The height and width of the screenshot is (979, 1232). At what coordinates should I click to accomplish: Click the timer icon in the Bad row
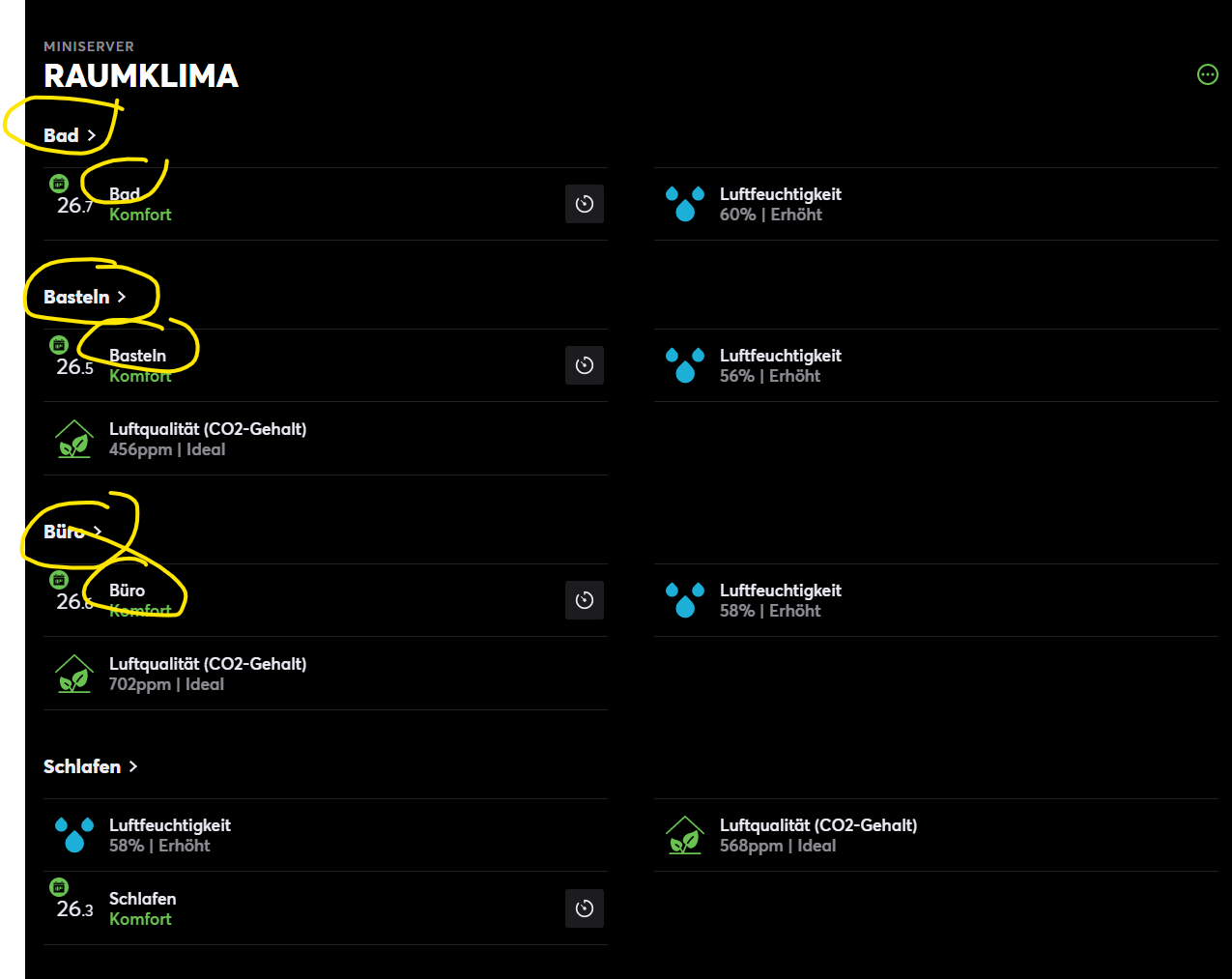(x=585, y=204)
